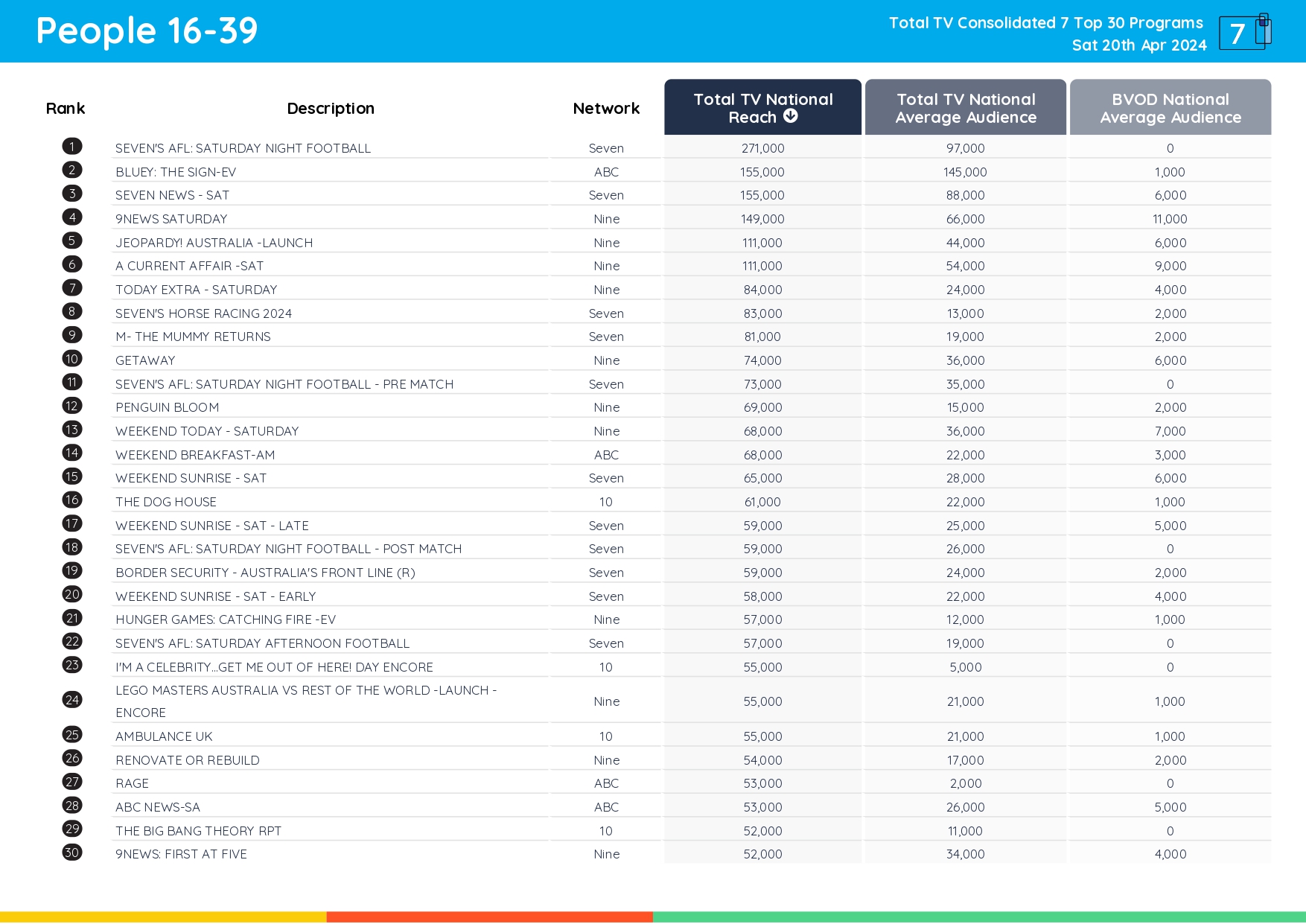Click rank 5 number badge

click(x=72, y=241)
